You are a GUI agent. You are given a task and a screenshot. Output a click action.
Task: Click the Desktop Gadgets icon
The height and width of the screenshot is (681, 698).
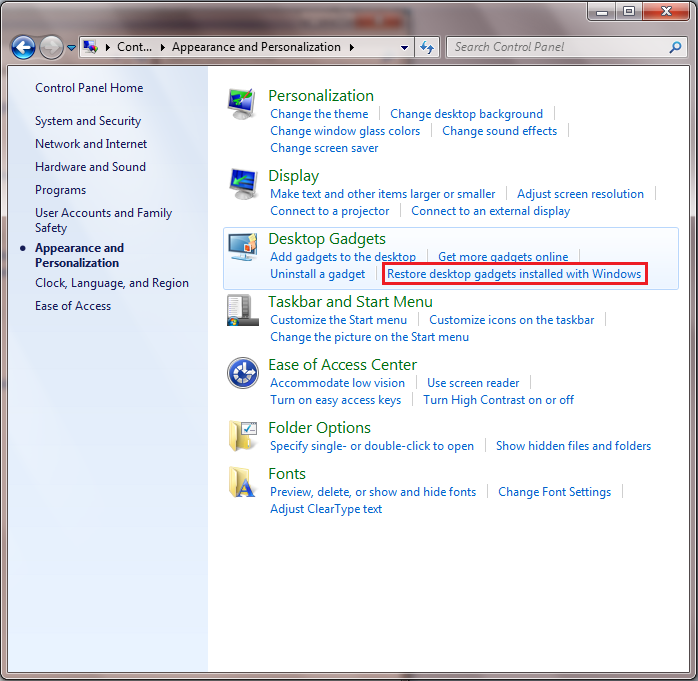pyautogui.click(x=243, y=247)
